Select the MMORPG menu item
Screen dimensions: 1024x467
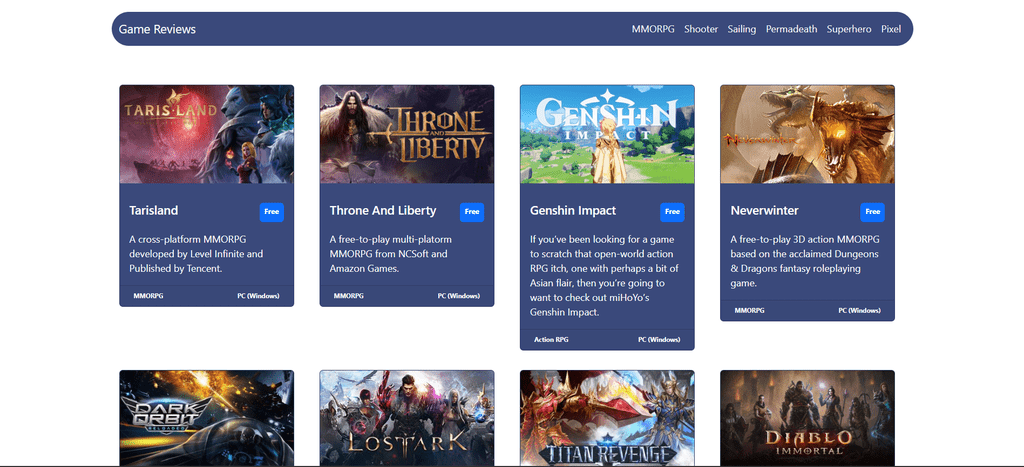click(653, 29)
